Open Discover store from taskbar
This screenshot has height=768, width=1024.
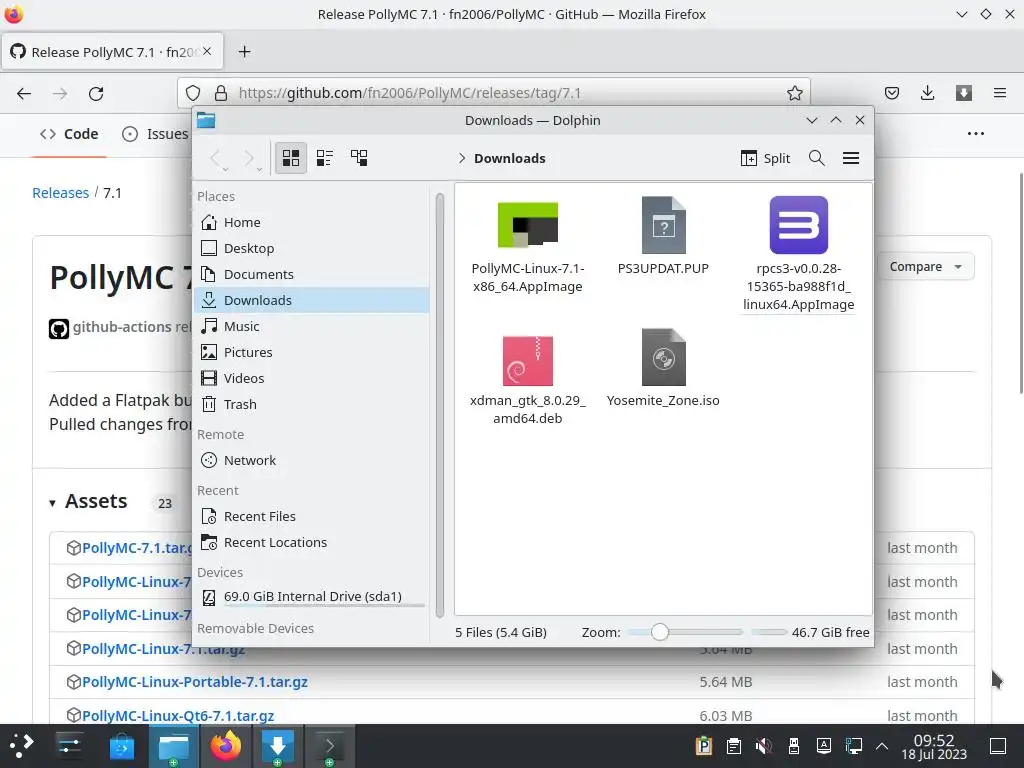point(121,746)
